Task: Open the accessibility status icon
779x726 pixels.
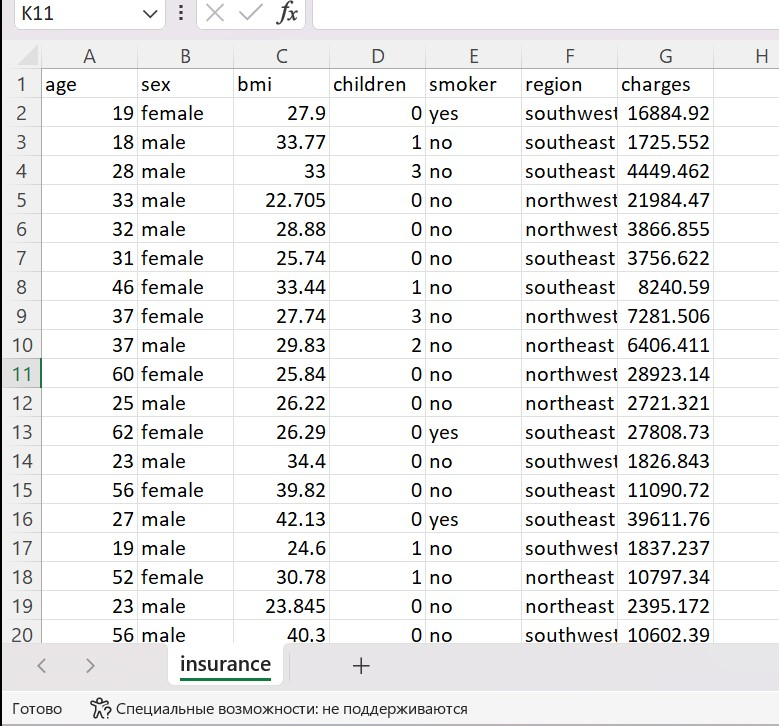Action: pos(100,709)
